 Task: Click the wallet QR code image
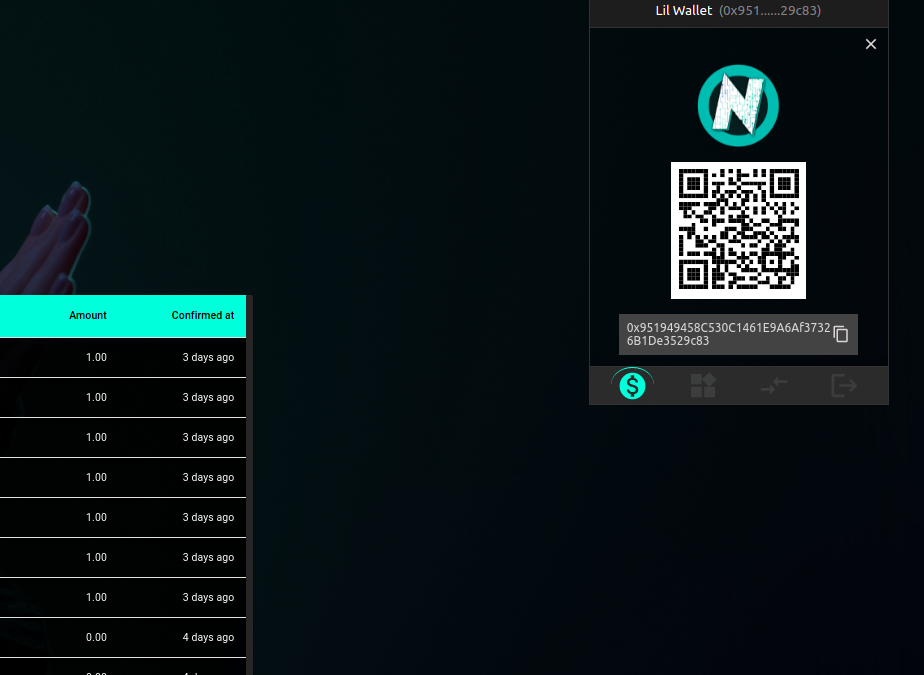point(738,230)
